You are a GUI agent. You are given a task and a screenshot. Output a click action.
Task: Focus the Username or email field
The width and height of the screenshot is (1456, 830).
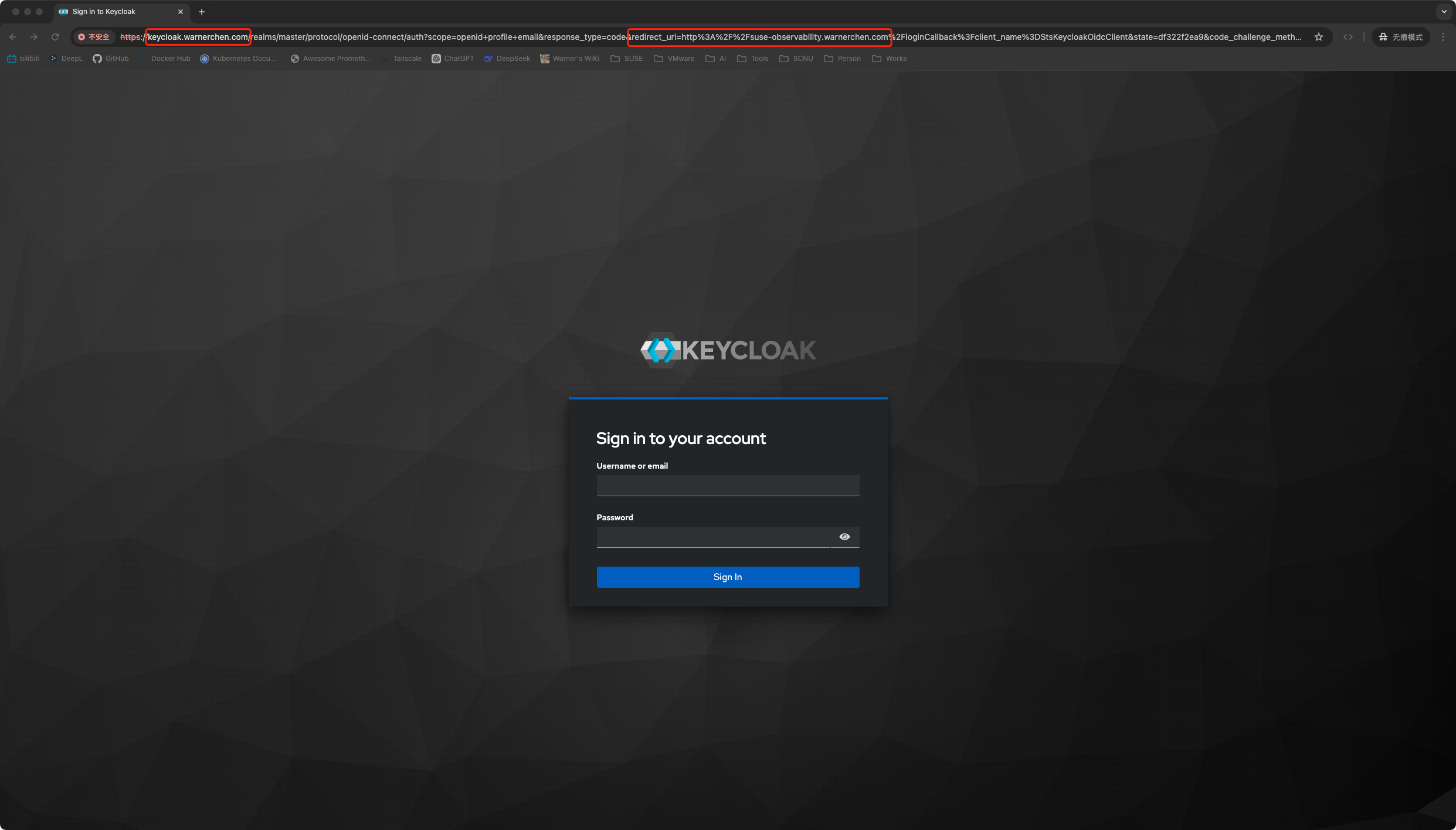[728, 486]
